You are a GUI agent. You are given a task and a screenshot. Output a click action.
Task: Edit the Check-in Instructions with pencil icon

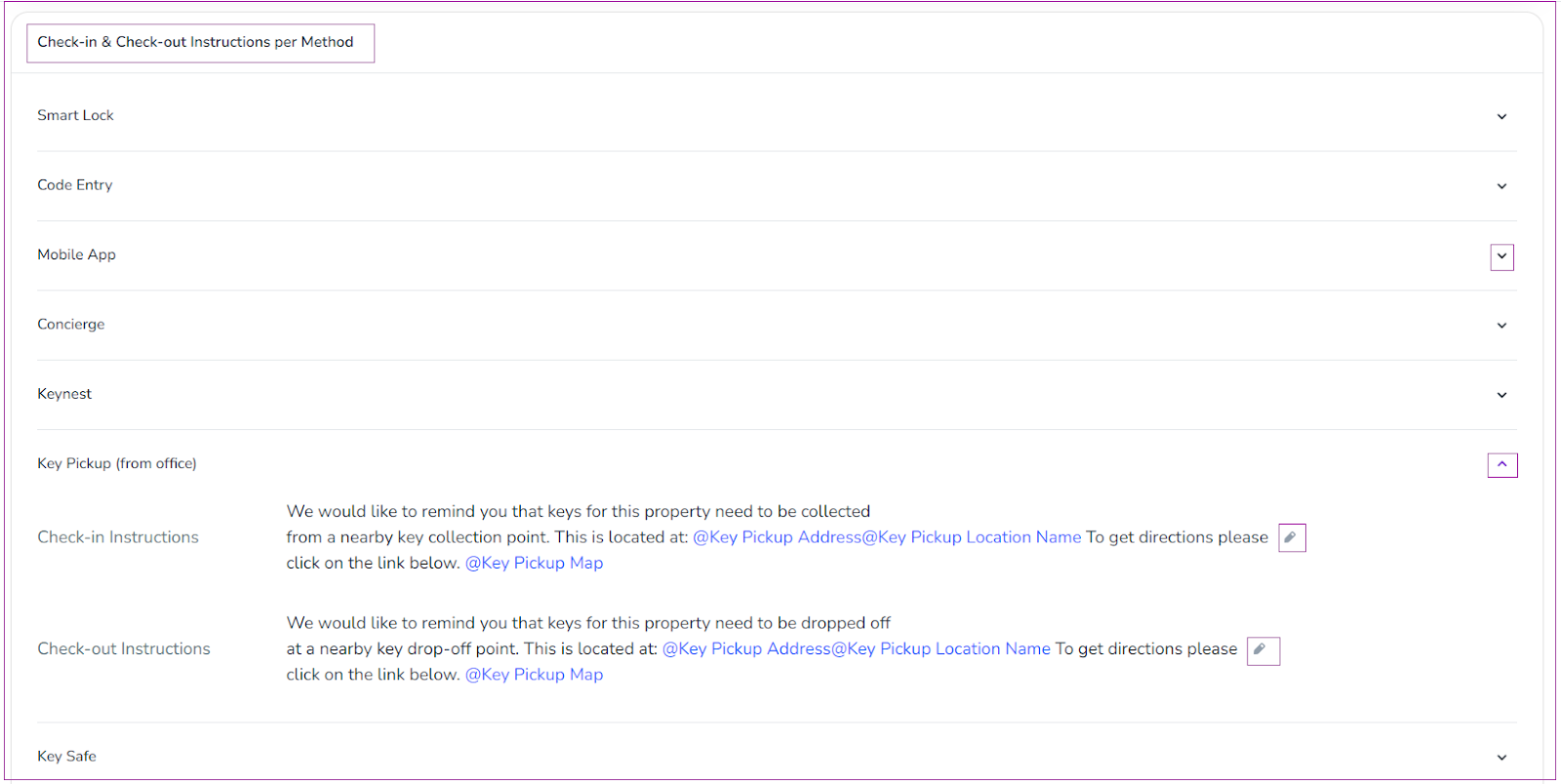(1292, 538)
